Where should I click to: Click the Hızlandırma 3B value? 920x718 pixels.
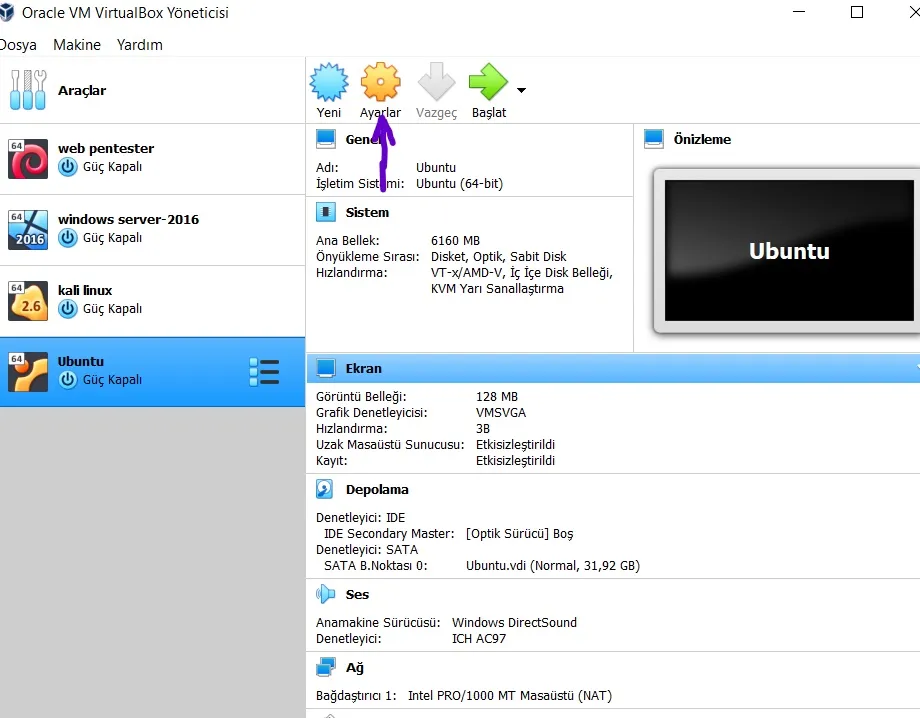point(483,429)
